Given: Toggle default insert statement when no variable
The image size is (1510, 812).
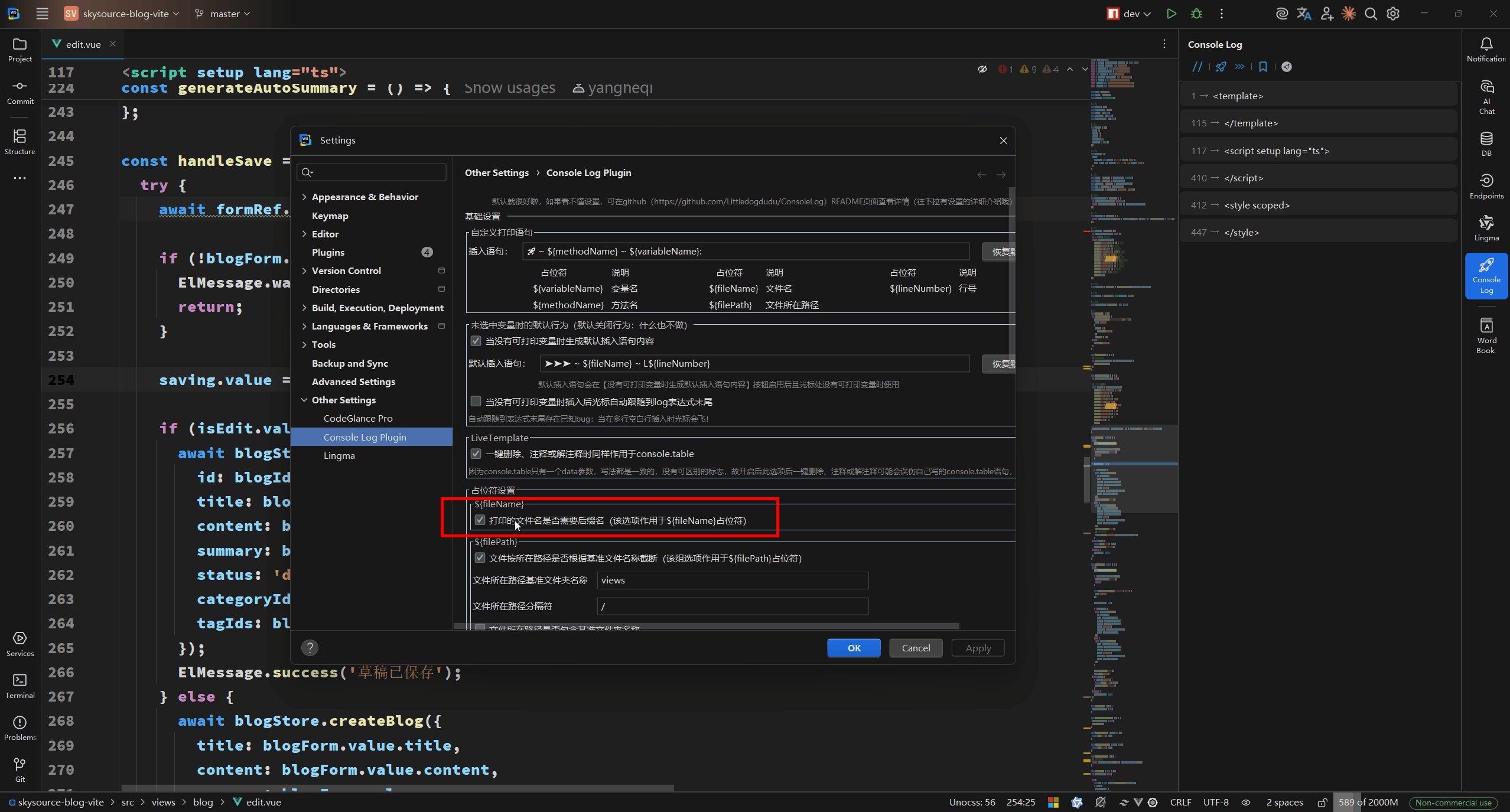Looking at the screenshot, I should 476,341.
